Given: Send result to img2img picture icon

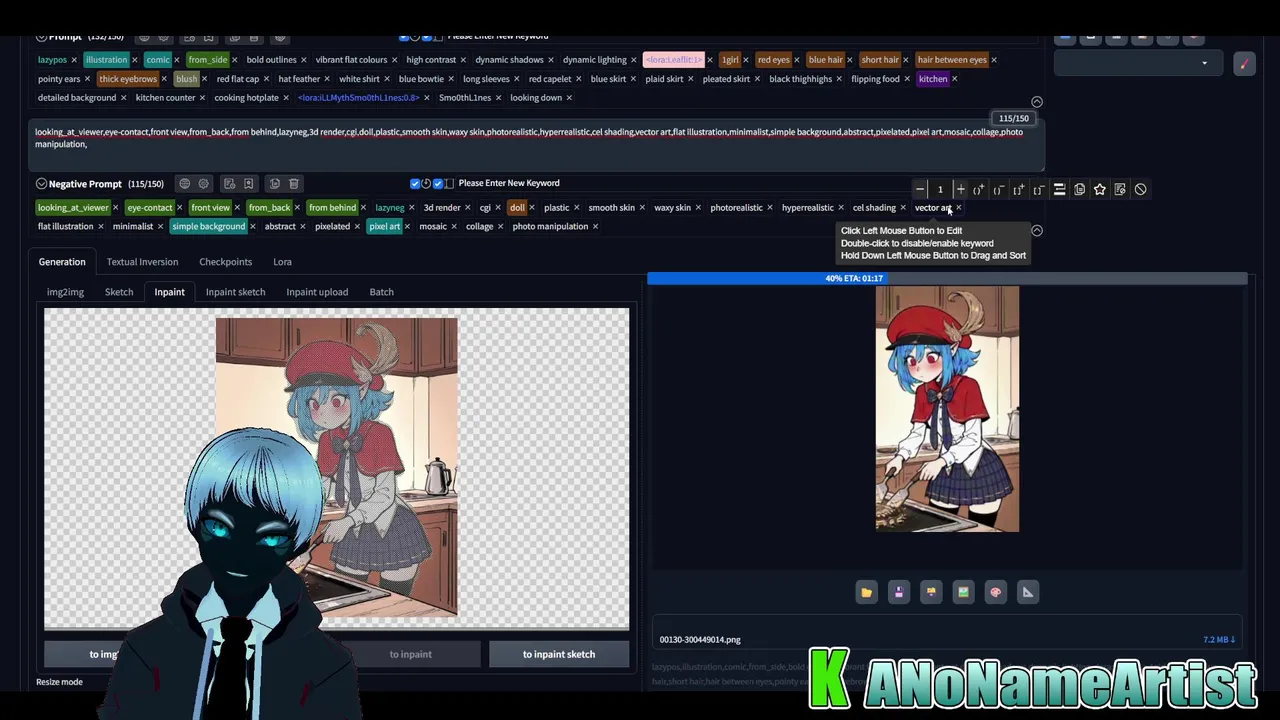Looking at the screenshot, I should (963, 592).
